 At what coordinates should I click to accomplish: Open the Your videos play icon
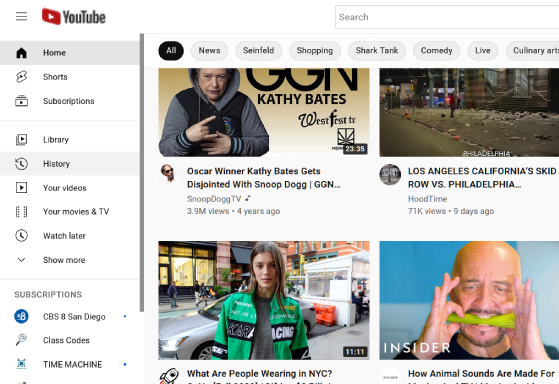click(21, 188)
